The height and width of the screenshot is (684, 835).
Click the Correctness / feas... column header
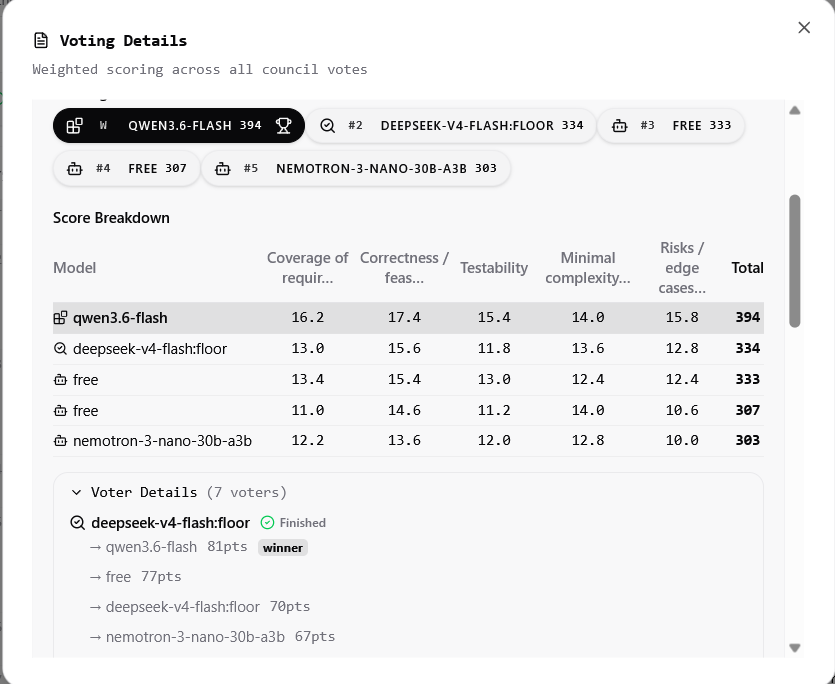click(404, 267)
